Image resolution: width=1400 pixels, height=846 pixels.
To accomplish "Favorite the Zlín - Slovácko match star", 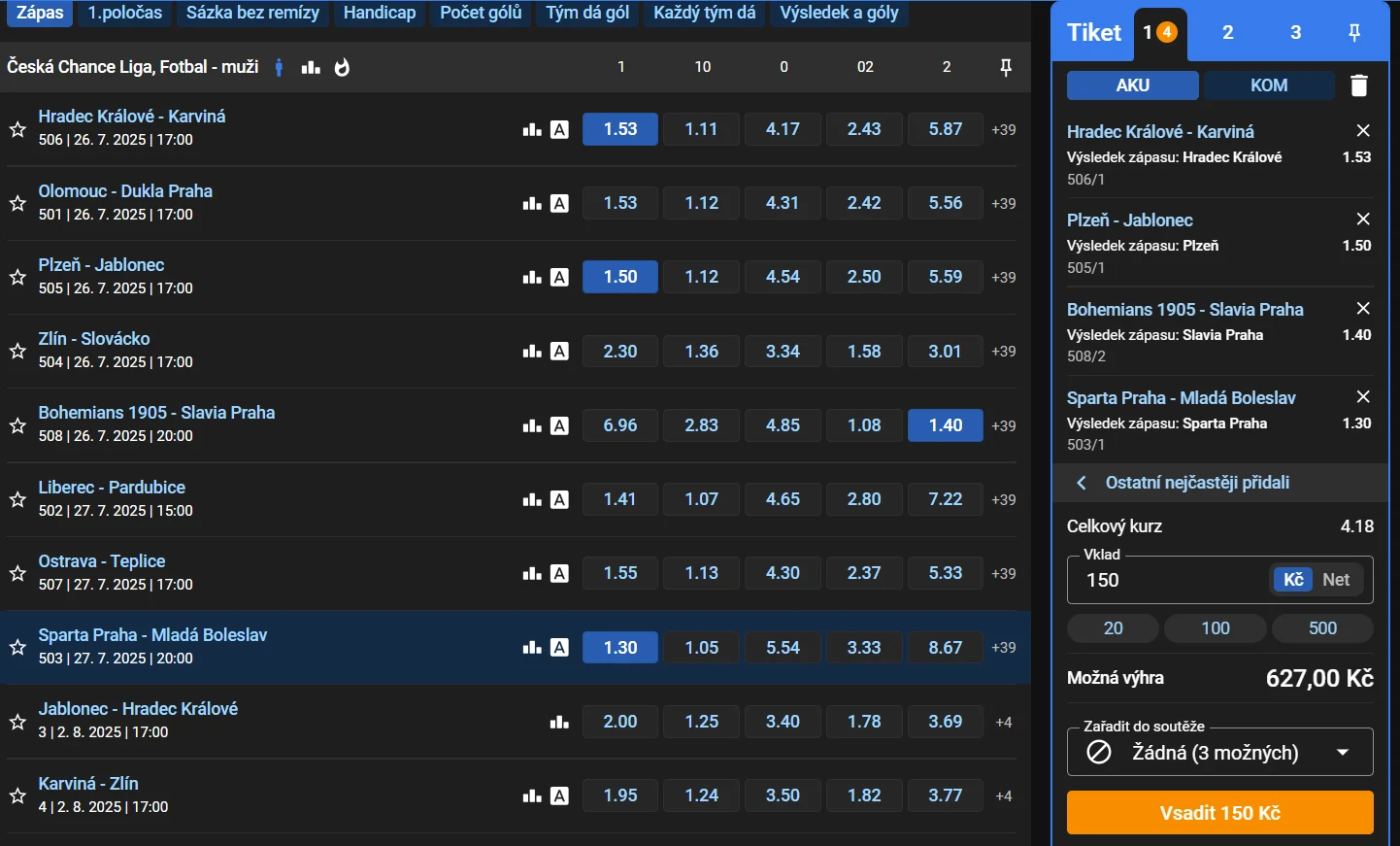I will (x=17, y=351).
